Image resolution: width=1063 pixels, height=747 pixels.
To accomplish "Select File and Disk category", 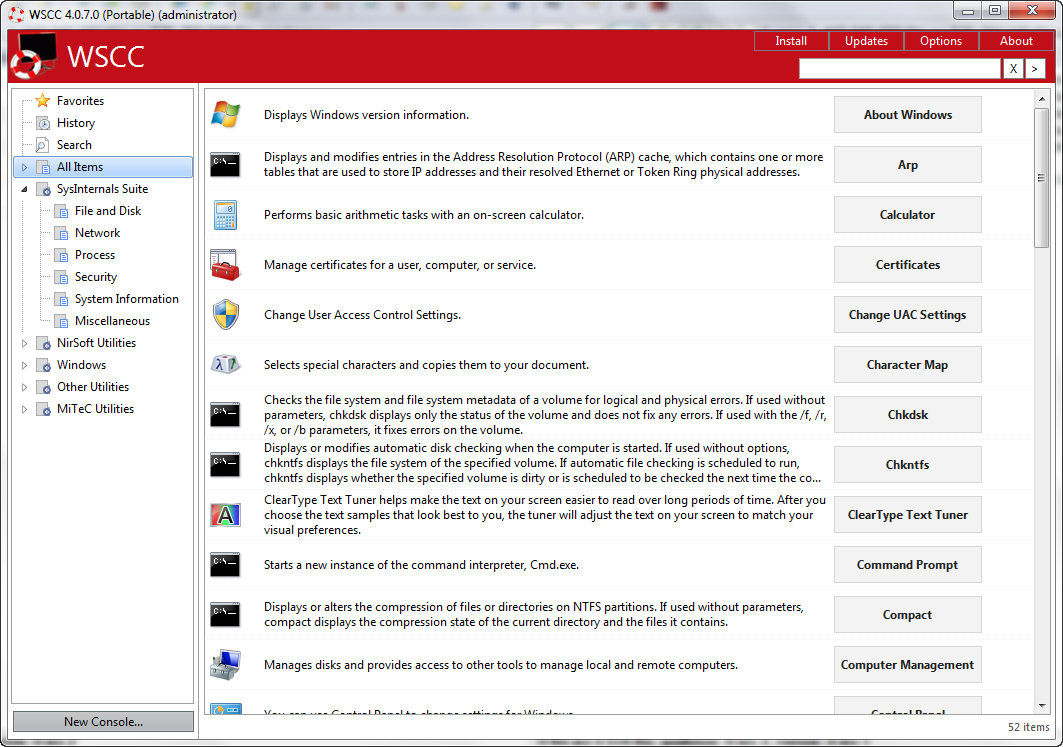I will click(108, 211).
